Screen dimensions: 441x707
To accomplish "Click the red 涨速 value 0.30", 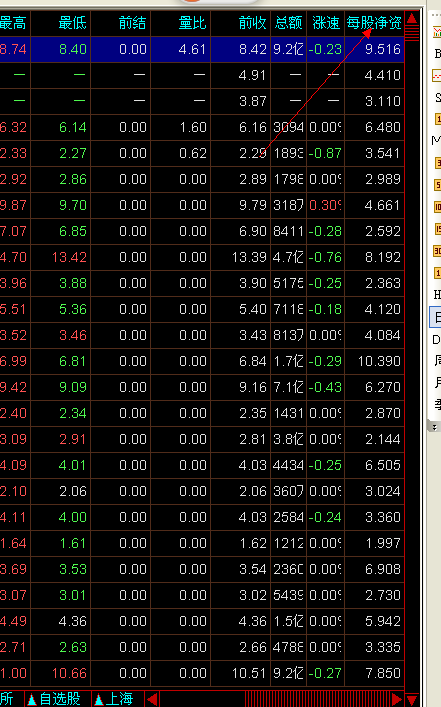I will 325,205.
